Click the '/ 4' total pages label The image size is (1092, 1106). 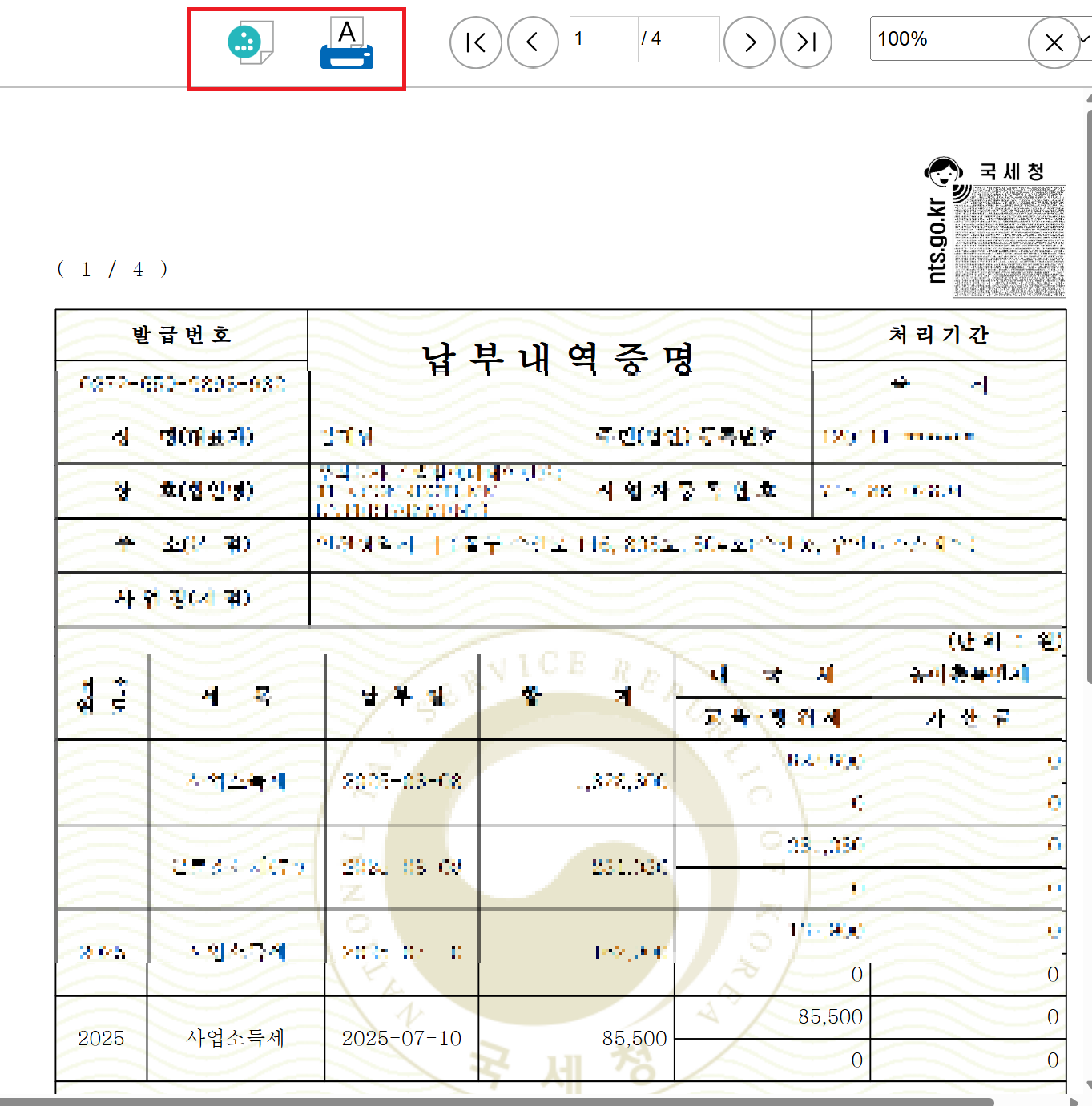click(651, 38)
